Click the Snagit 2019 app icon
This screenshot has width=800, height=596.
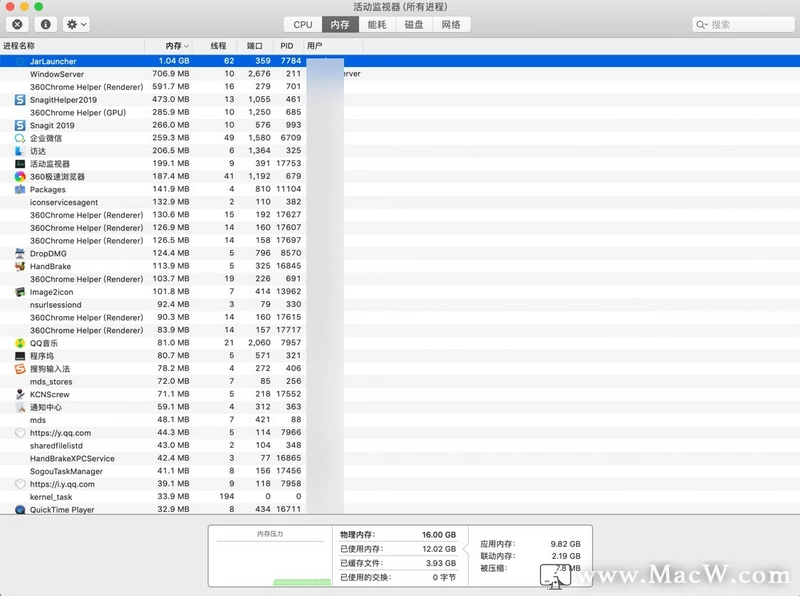pos(20,125)
